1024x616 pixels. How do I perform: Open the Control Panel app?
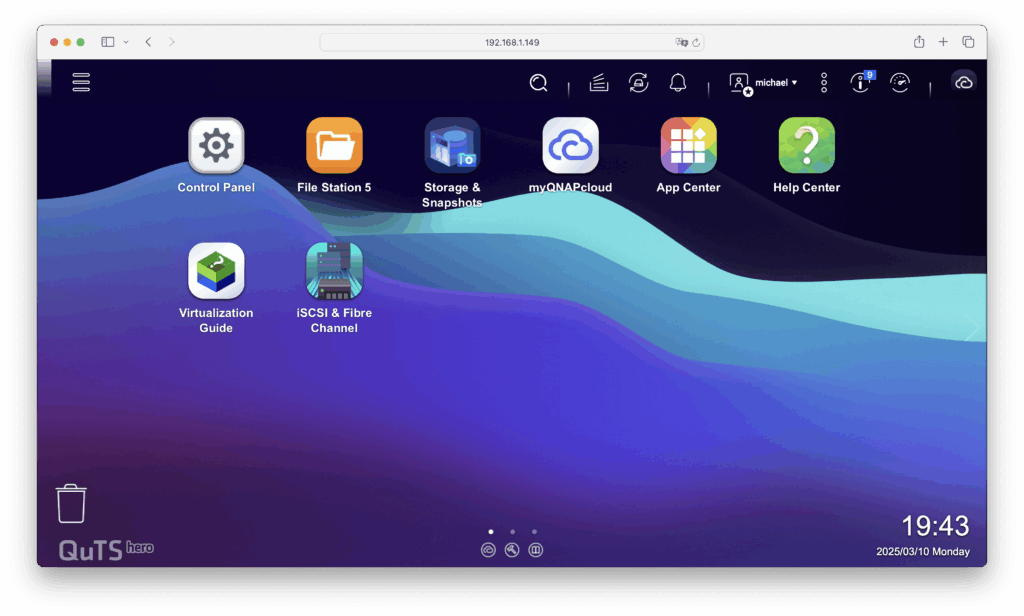click(x=216, y=146)
